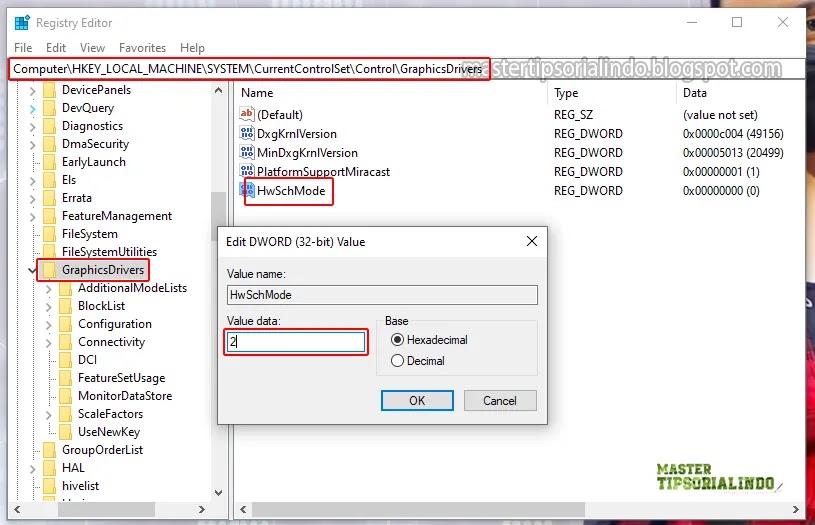Select the GraphicsDrivers key in tree

point(102,270)
